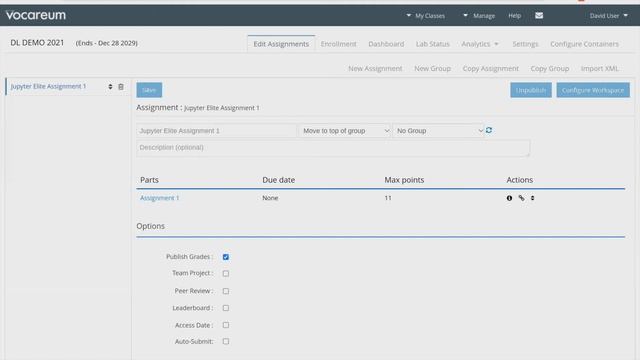Viewport: 640px width, 360px height.
Task: Click the Save button
Action: click(149, 90)
